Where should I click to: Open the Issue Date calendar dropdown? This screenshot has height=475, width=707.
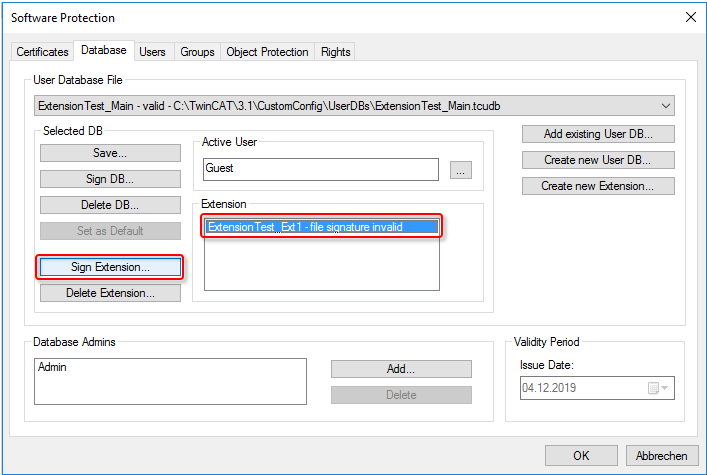click(658, 388)
